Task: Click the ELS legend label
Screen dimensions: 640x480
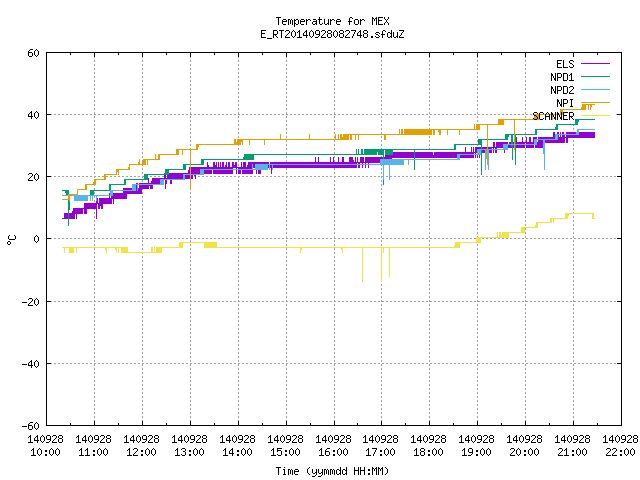Action: pyautogui.click(x=565, y=64)
